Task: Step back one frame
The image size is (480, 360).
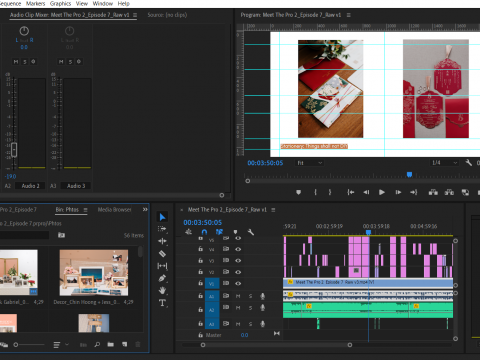Action: tap(366, 192)
